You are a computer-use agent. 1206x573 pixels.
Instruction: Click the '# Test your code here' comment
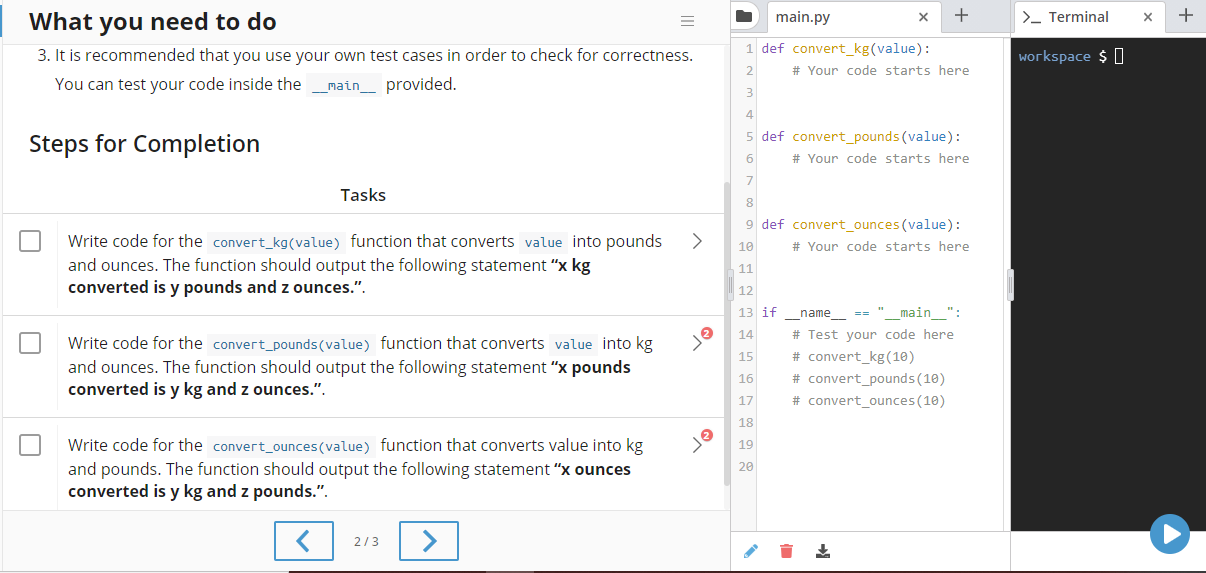(873, 334)
